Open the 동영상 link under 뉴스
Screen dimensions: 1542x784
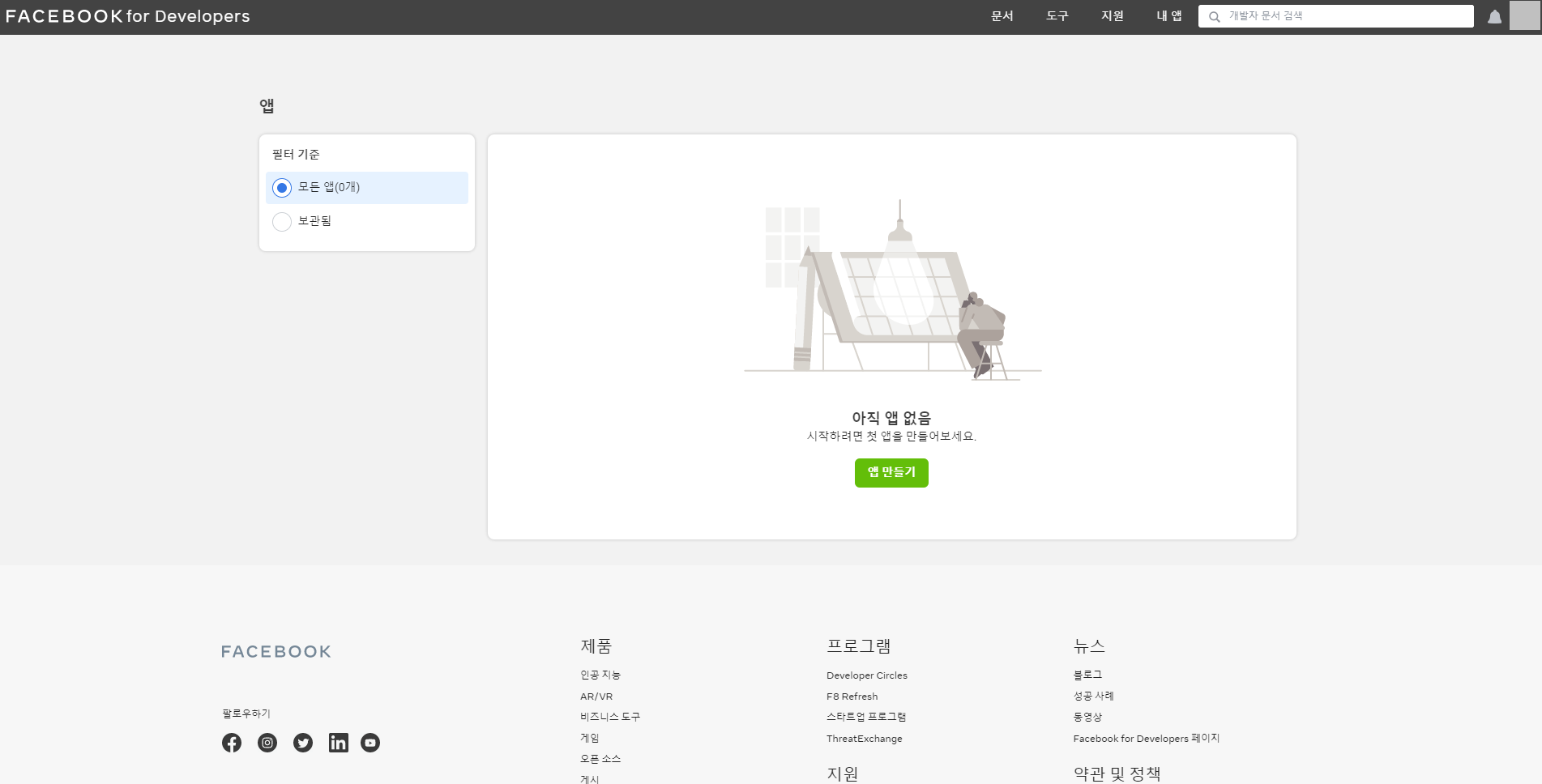[x=1087, y=717]
